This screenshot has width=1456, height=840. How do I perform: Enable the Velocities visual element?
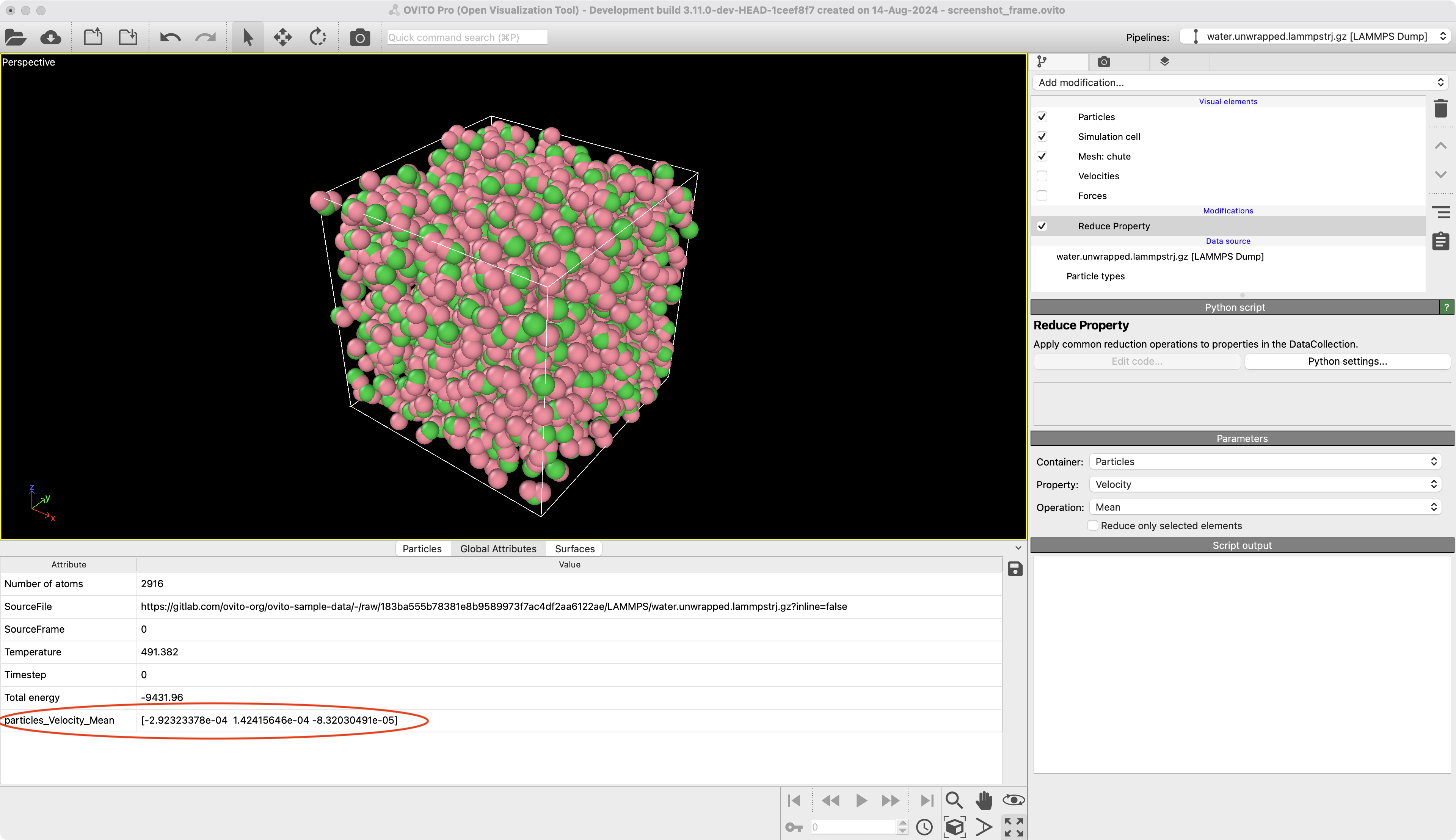[1042, 176]
